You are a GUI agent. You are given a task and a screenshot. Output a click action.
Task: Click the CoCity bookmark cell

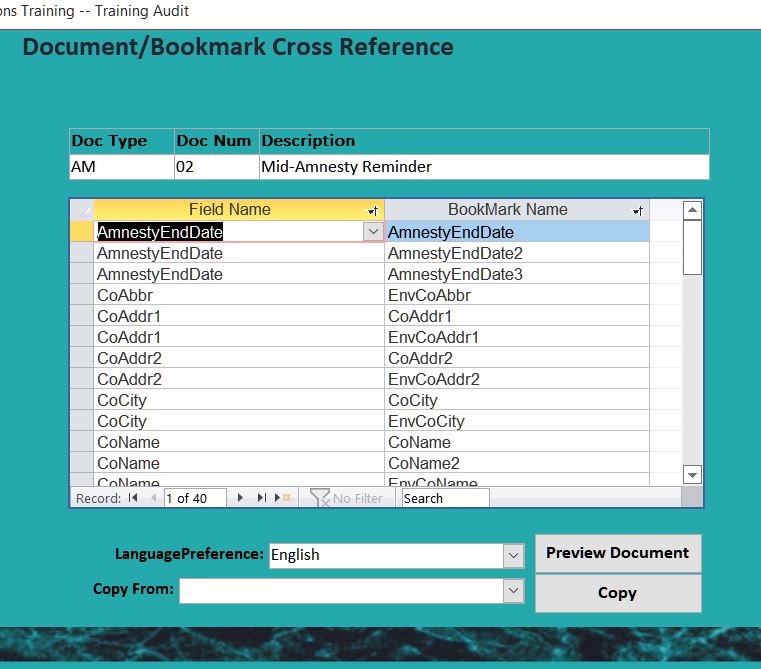coord(517,400)
